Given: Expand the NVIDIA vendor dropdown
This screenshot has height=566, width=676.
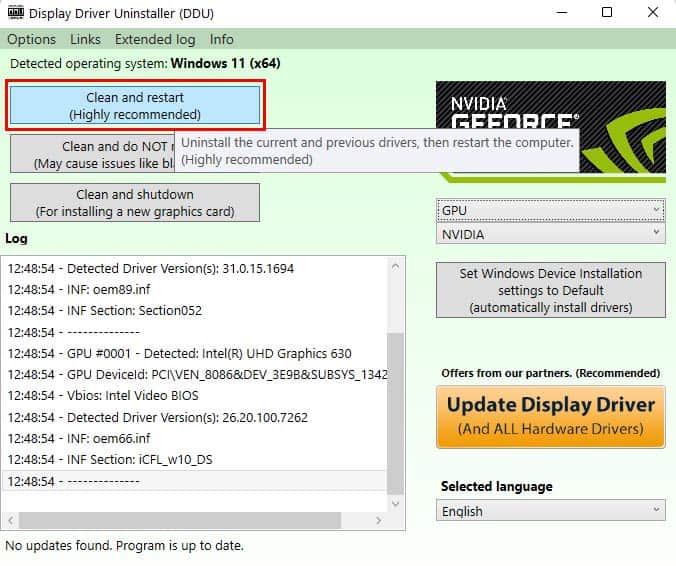Looking at the screenshot, I should click(x=551, y=234).
